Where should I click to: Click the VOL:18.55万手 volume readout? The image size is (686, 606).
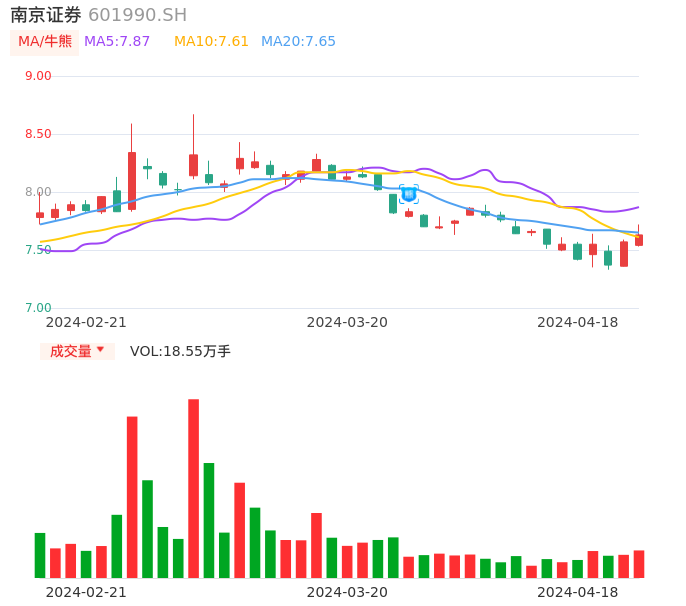tap(180, 351)
